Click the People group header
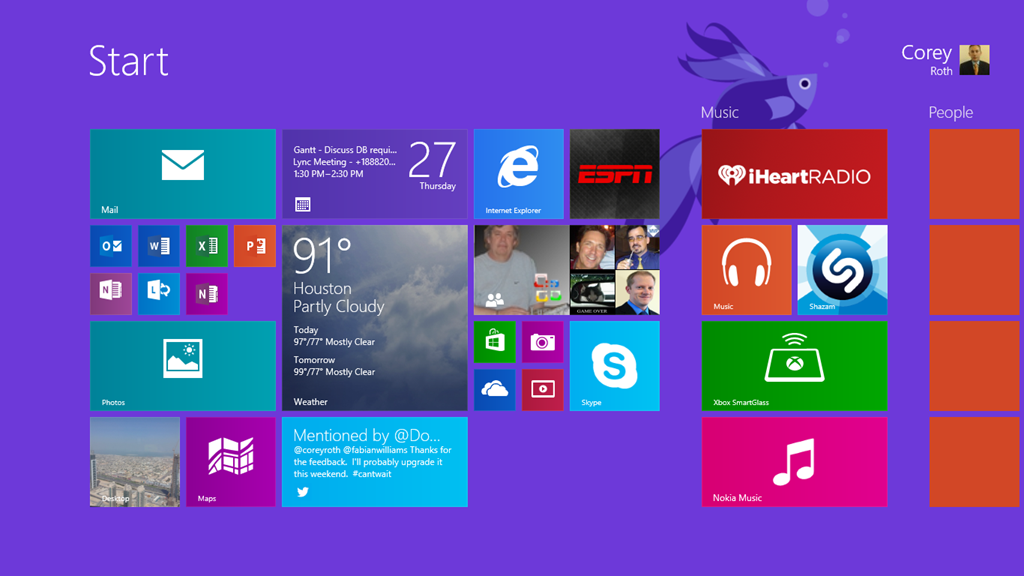Image resolution: width=1024 pixels, height=576 pixels. click(x=951, y=112)
